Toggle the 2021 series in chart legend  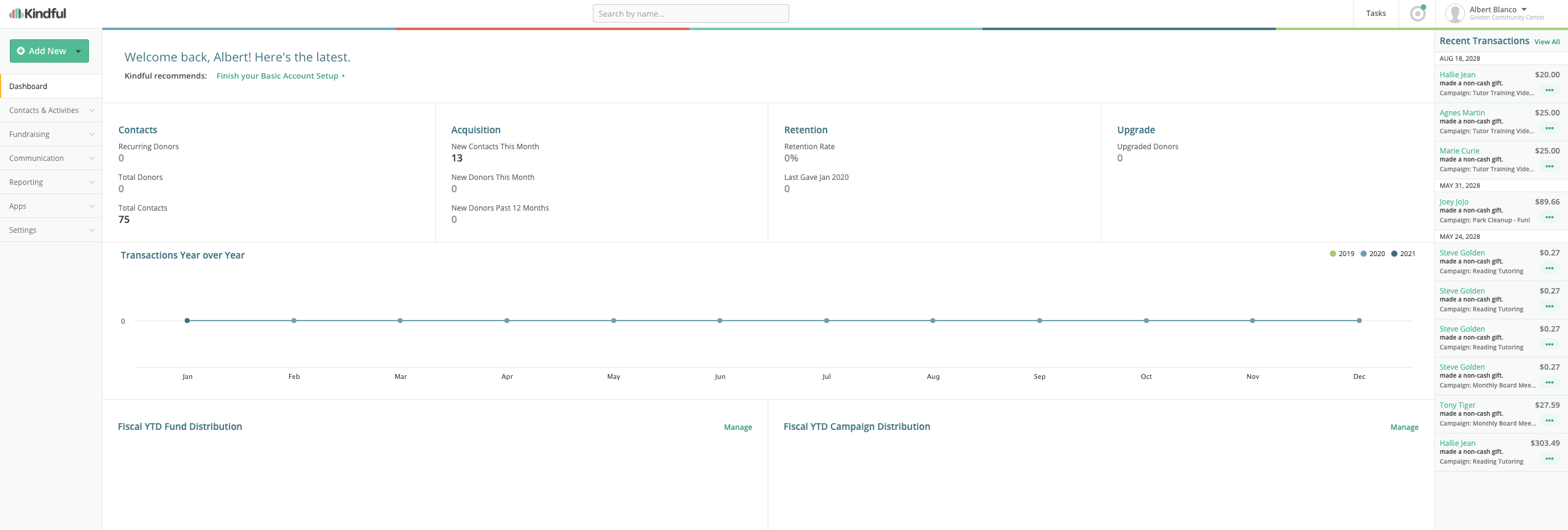coord(1403,254)
